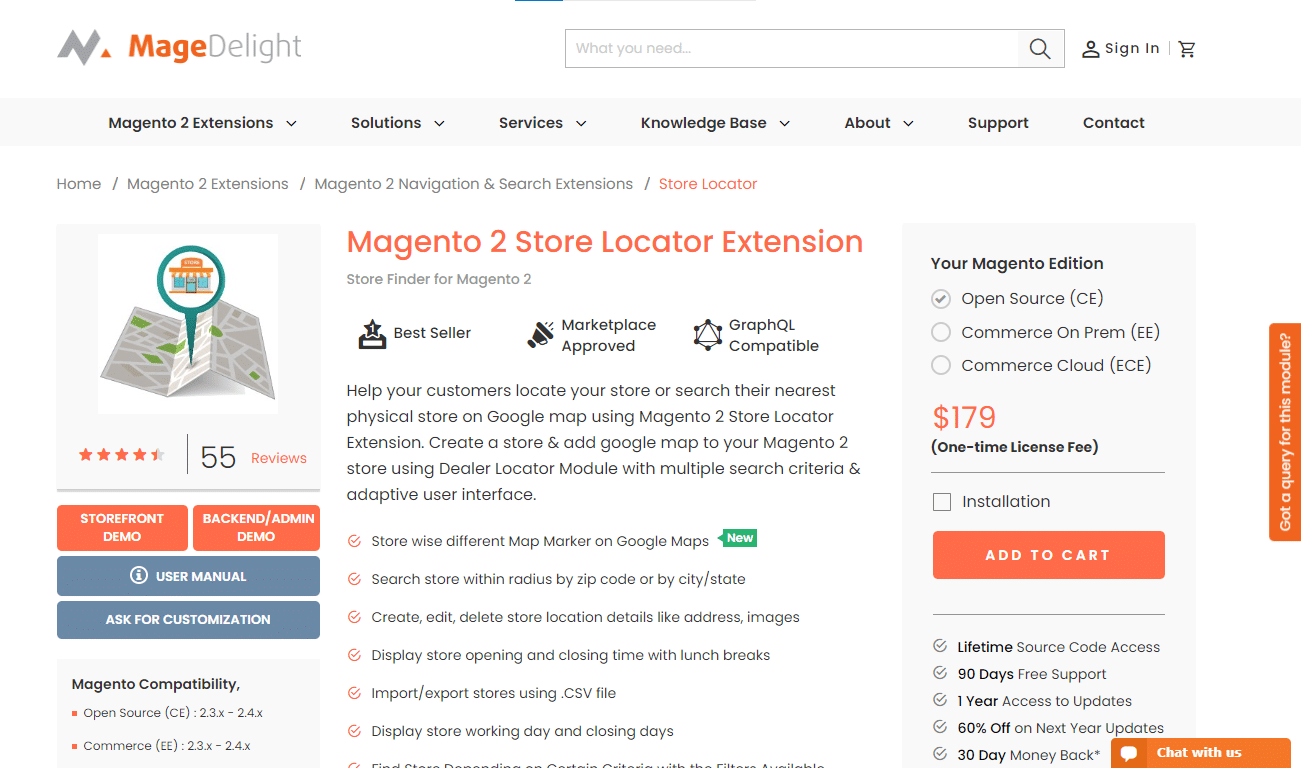Click Ask for Customization button

coord(188,620)
